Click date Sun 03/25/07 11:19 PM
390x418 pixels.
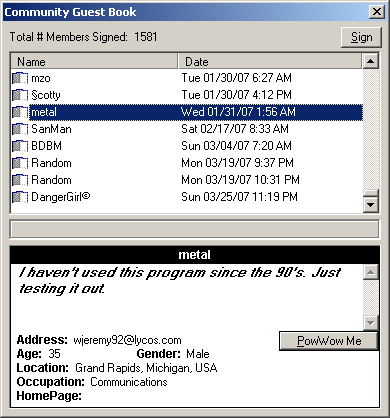[239, 197]
